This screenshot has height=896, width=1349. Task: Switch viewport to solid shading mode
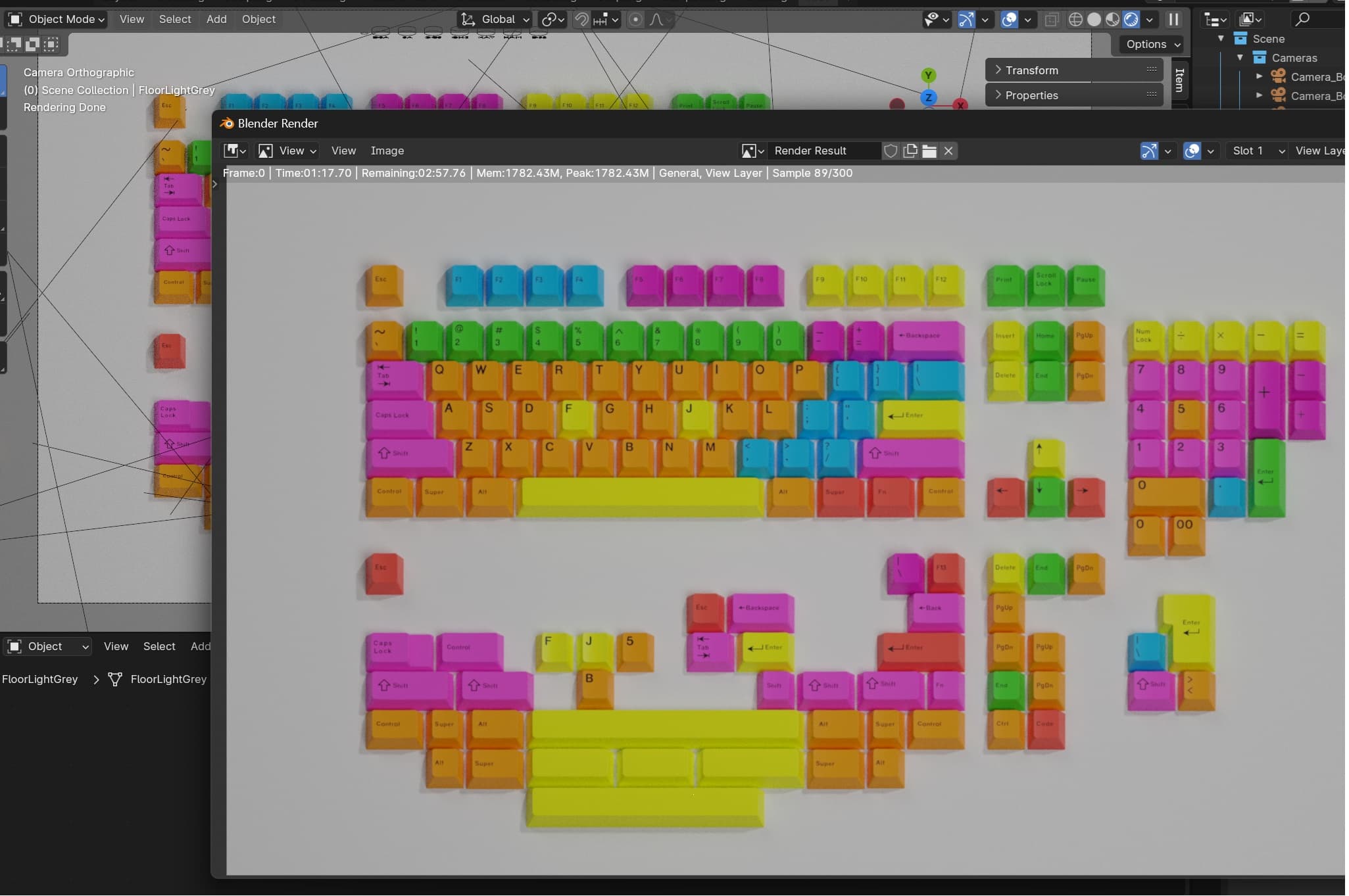(x=1094, y=20)
